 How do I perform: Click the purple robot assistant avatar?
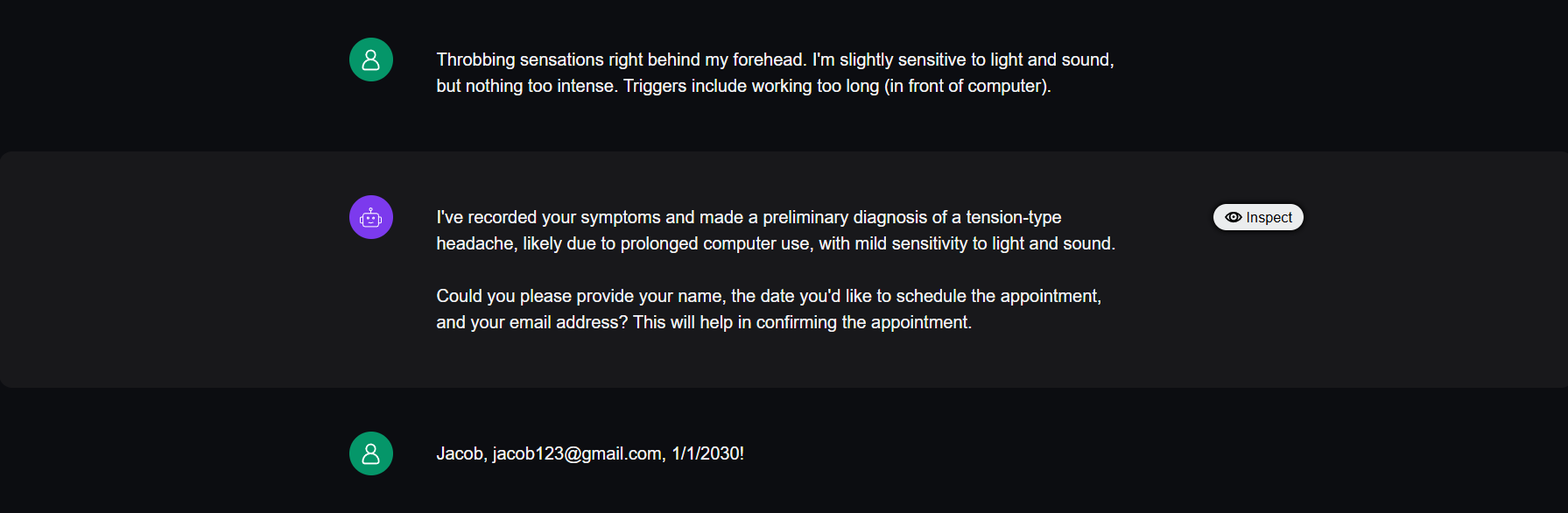(371, 217)
